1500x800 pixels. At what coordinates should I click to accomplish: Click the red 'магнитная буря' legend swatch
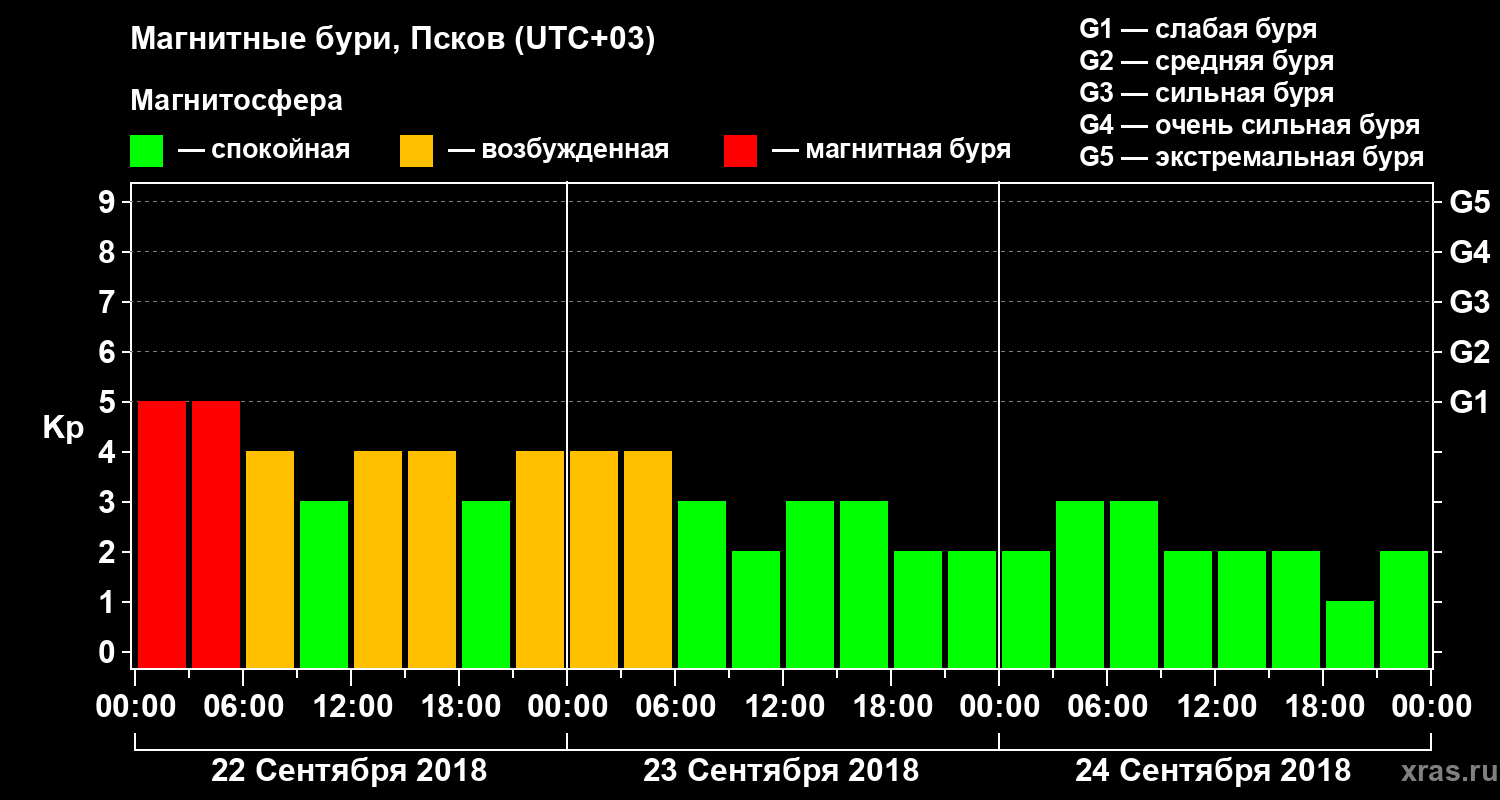point(740,151)
